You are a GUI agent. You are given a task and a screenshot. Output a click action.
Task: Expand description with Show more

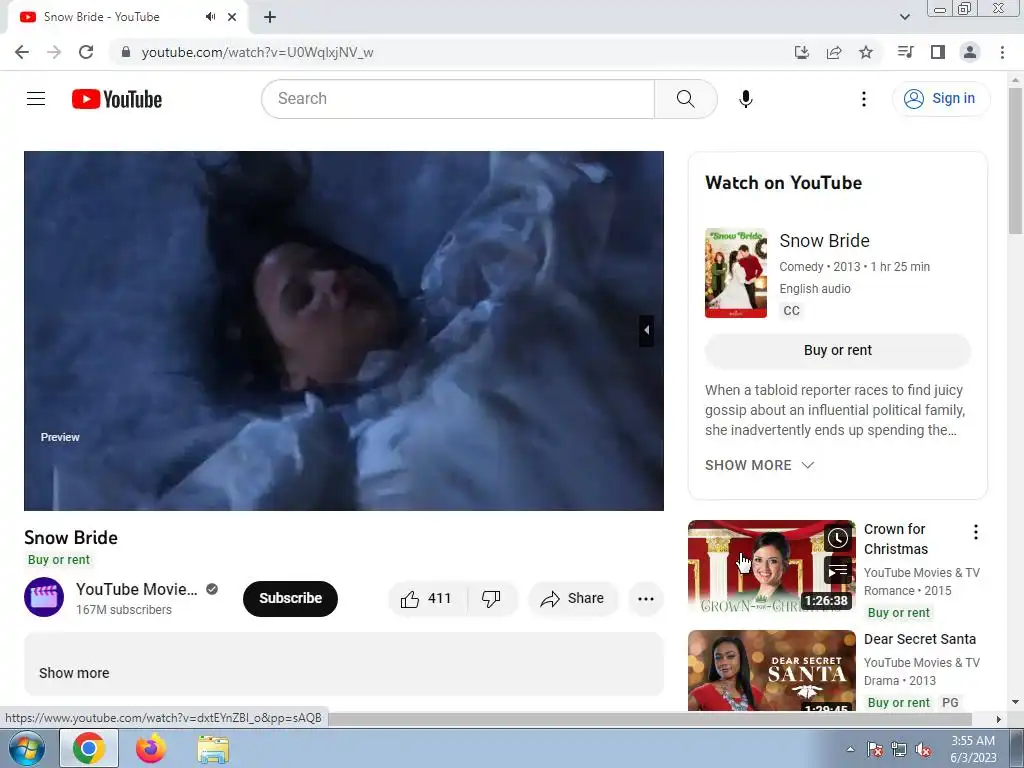74,673
